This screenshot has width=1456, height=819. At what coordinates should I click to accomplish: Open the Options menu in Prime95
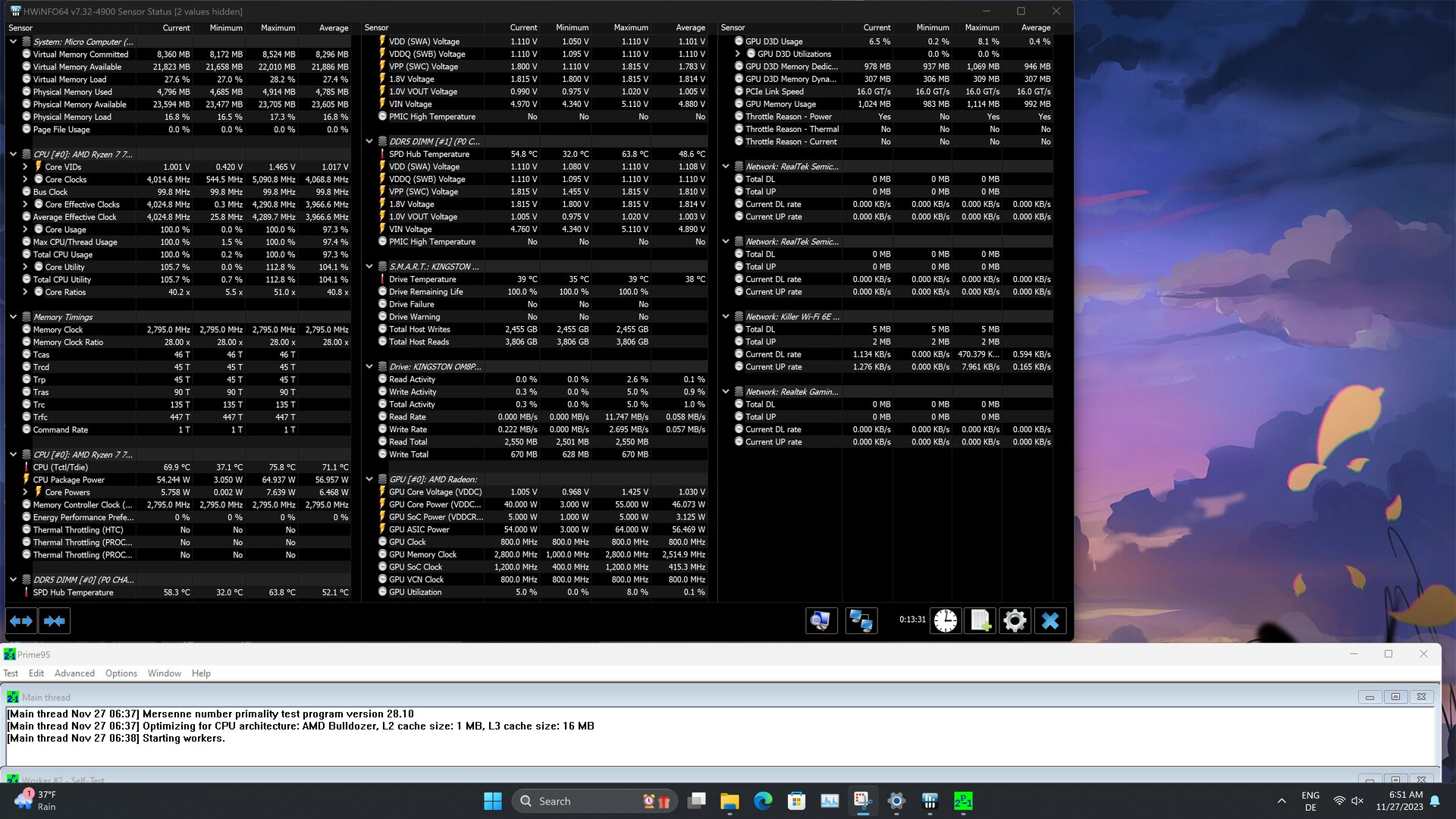pyautogui.click(x=121, y=673)
